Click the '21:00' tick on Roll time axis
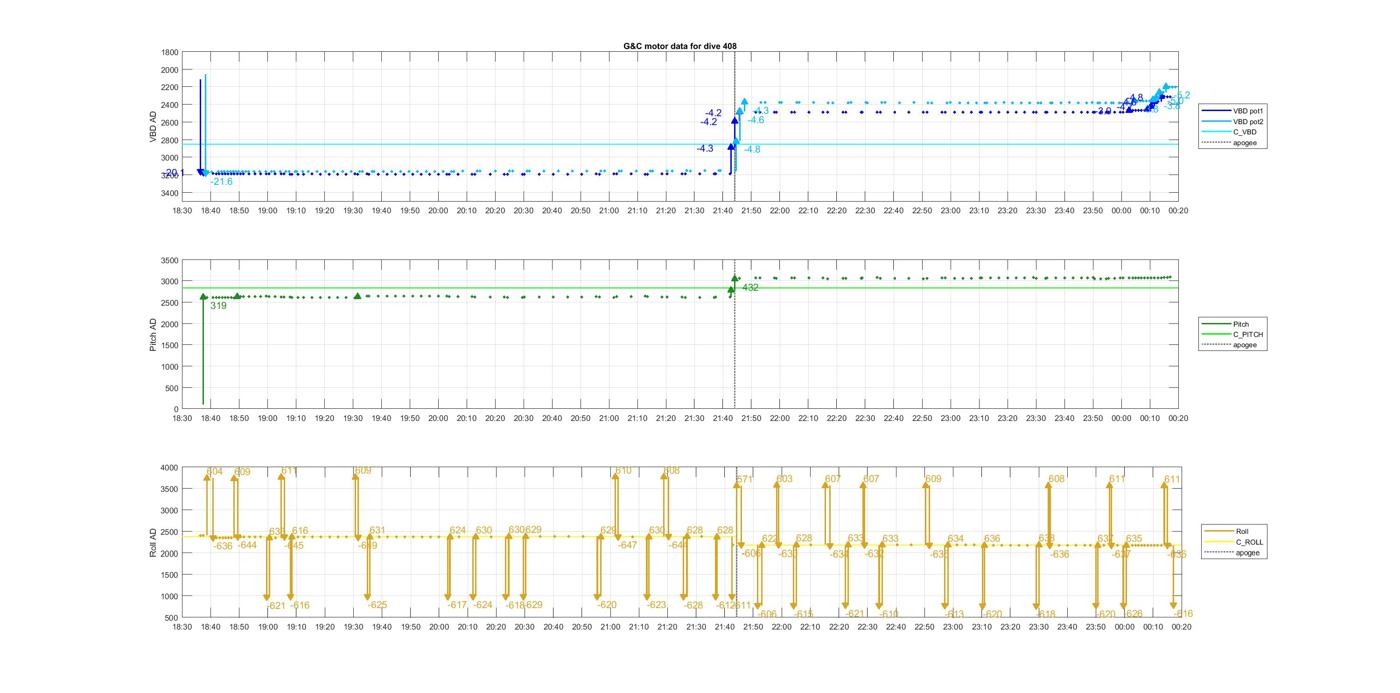This screenshot has height=693, width=1400. (x=609, y=627)
